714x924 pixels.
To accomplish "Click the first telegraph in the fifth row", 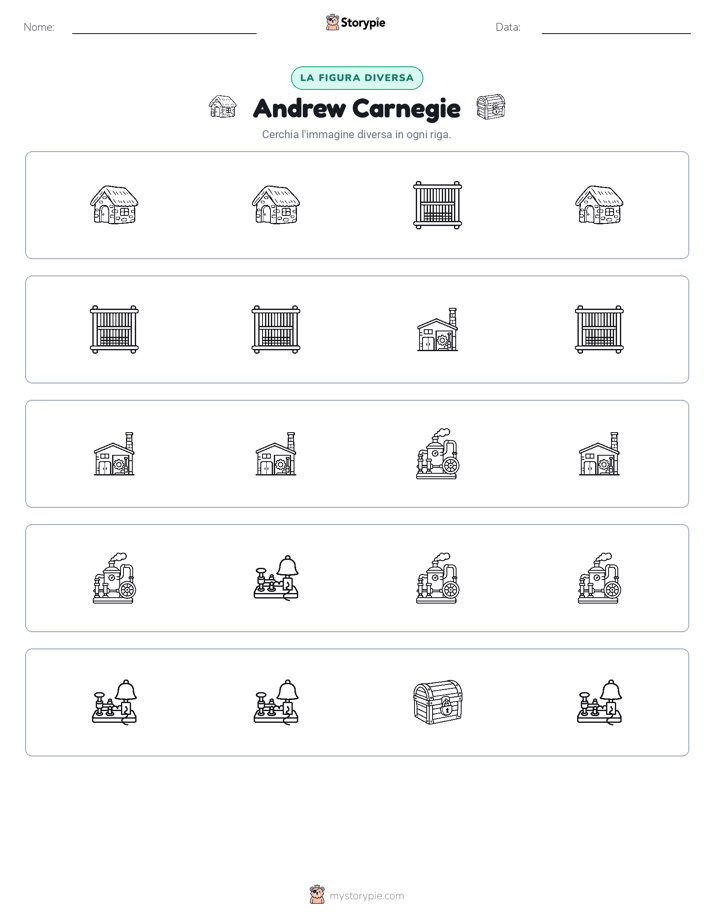I will 114,702.
